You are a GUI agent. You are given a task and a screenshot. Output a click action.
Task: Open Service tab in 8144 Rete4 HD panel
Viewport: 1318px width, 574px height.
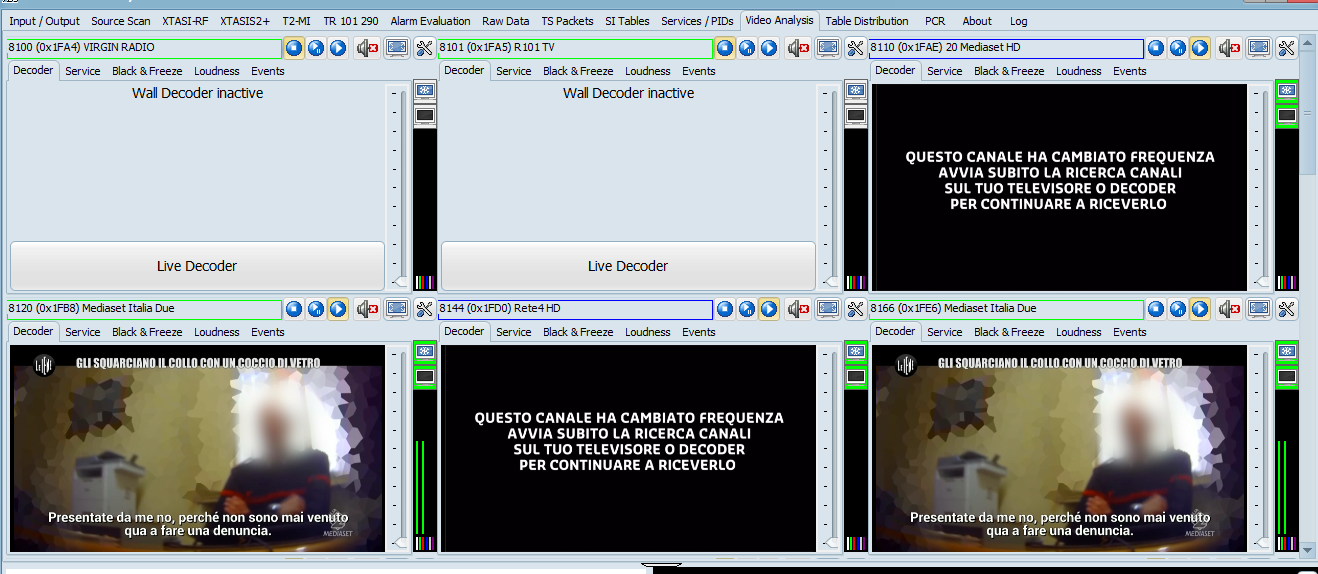pyautogui.click(x=514, y=332)
